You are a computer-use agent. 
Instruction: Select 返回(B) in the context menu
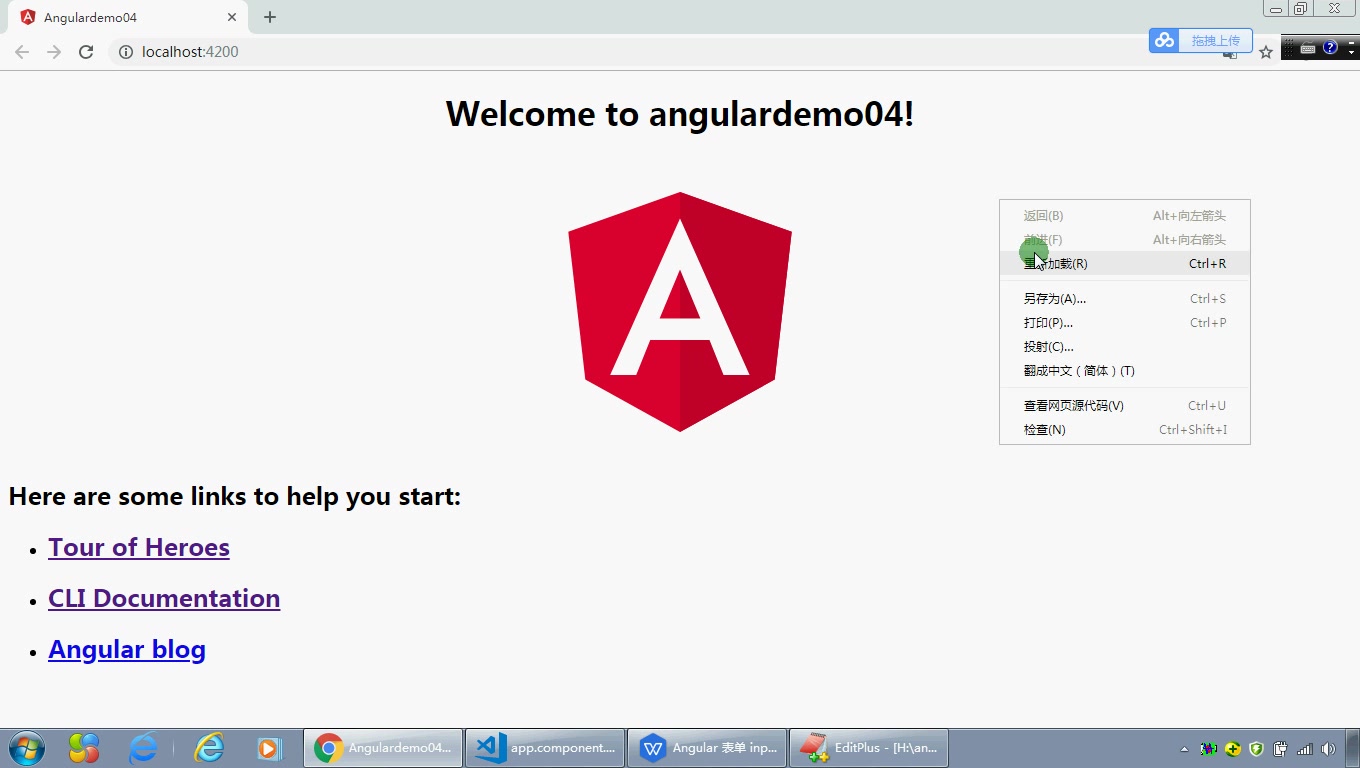tap(1125, 216)
